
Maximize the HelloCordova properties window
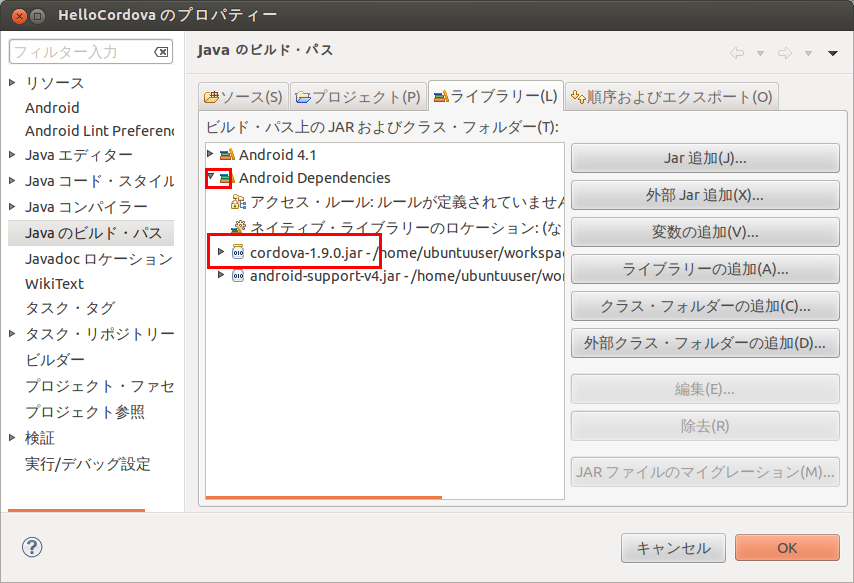point(37,16)
